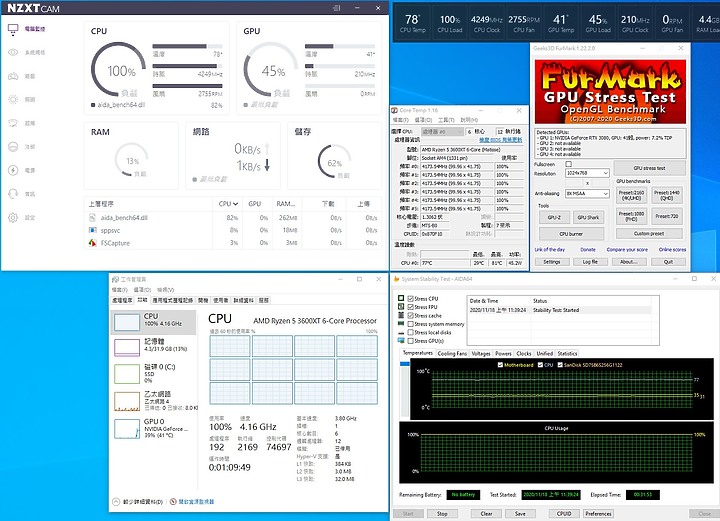Viewport: 720px width, 521px height.
Task: Click GPU stress test button in FurMark
Action: 649,168
